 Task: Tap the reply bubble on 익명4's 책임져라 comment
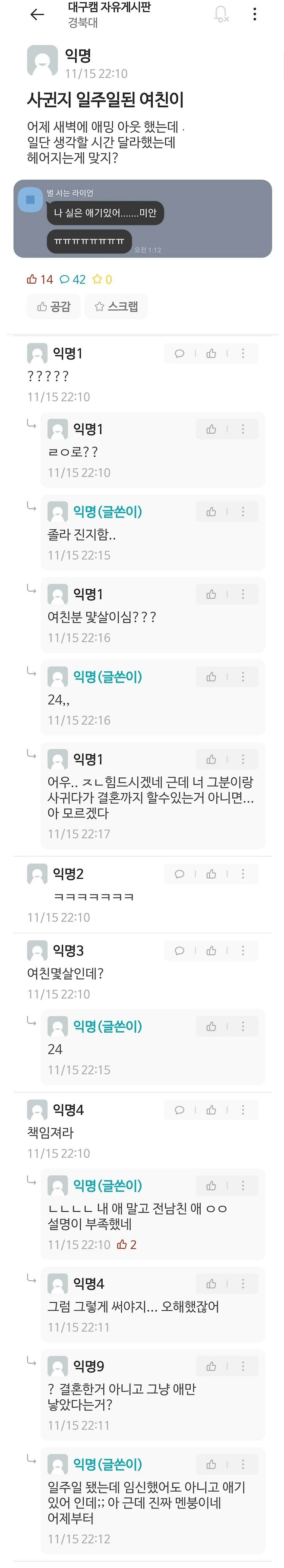point(180,1110)
